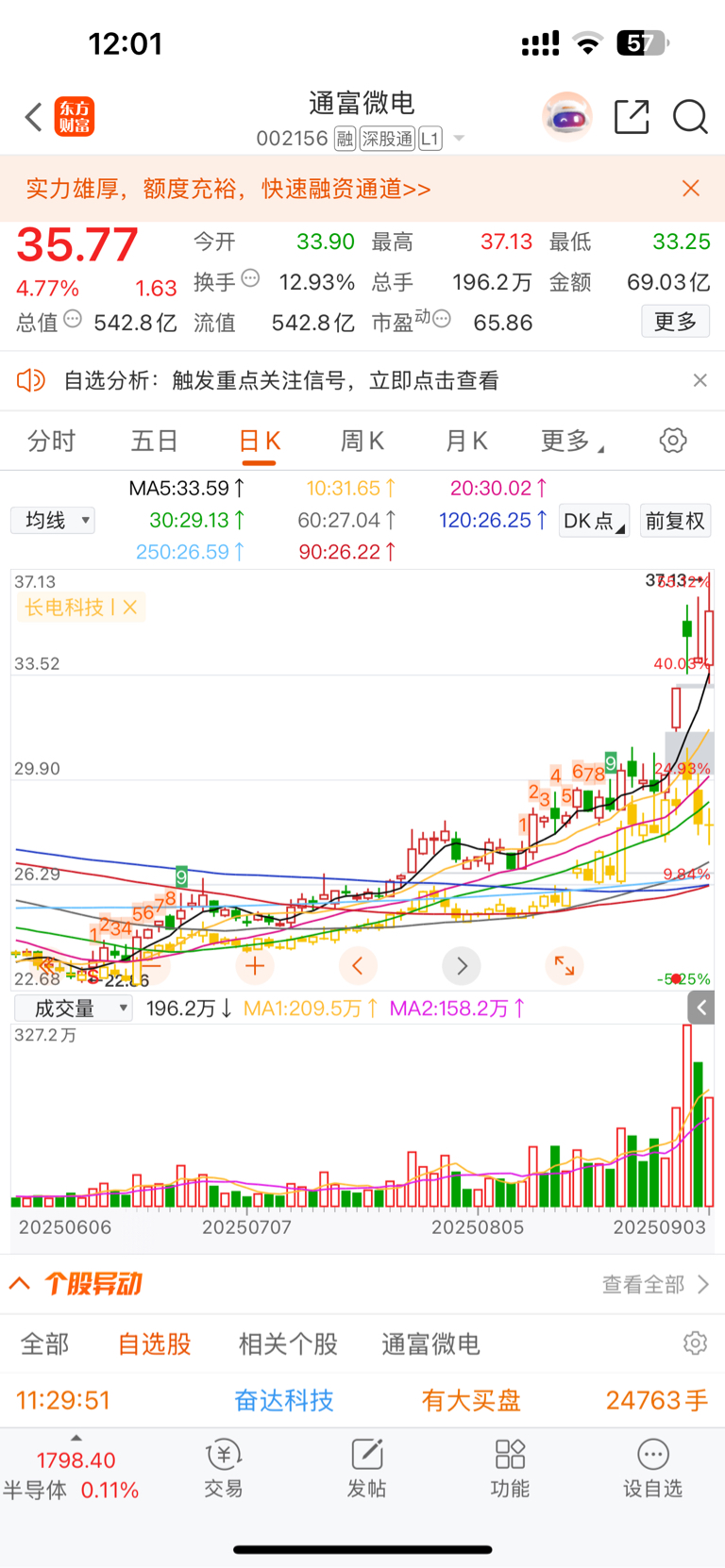
Task: Tap the 融 margin badge
Action: 345,139
